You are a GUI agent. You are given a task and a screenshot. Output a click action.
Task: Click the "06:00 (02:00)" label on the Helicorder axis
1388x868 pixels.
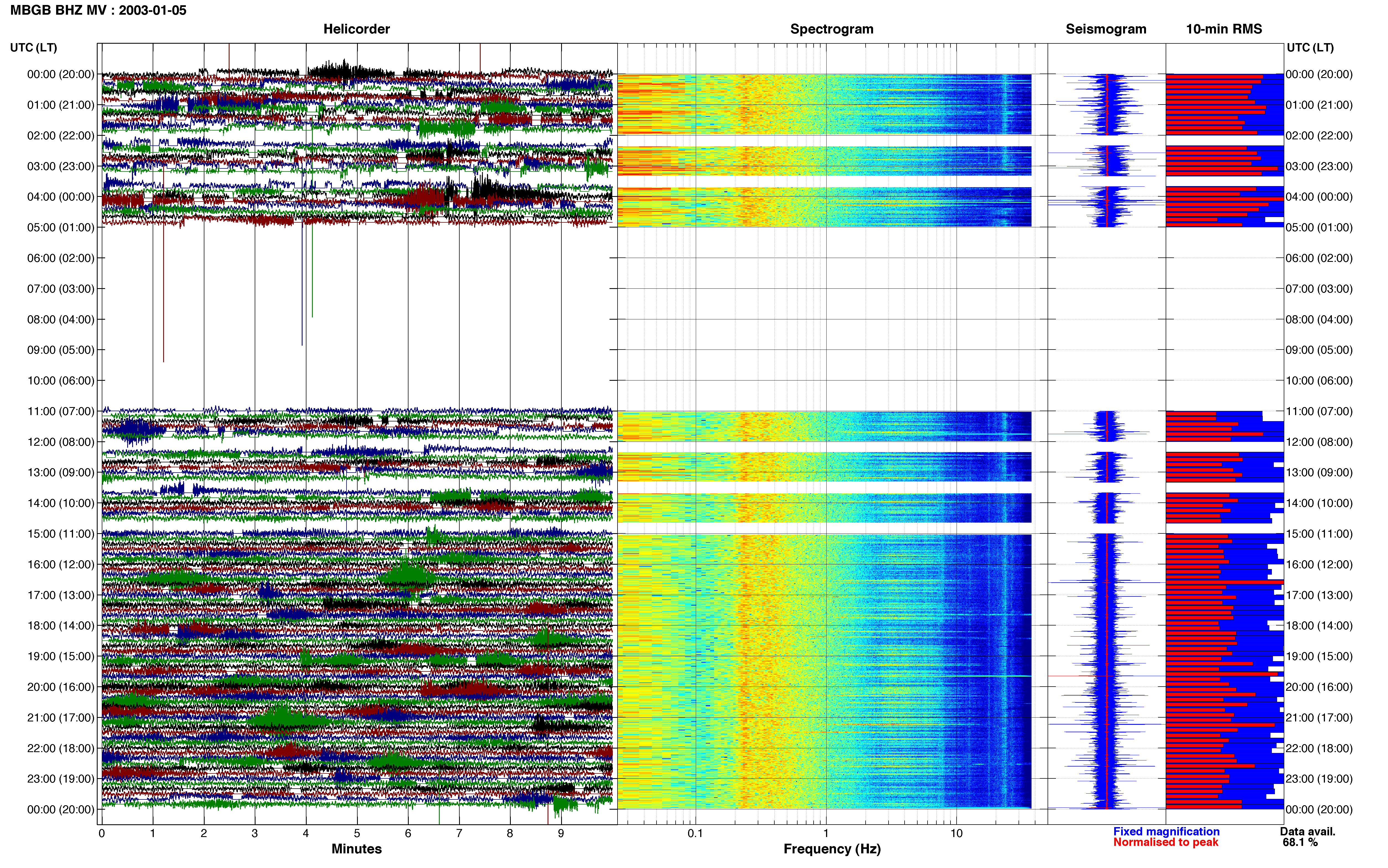(x=61, y=258)
